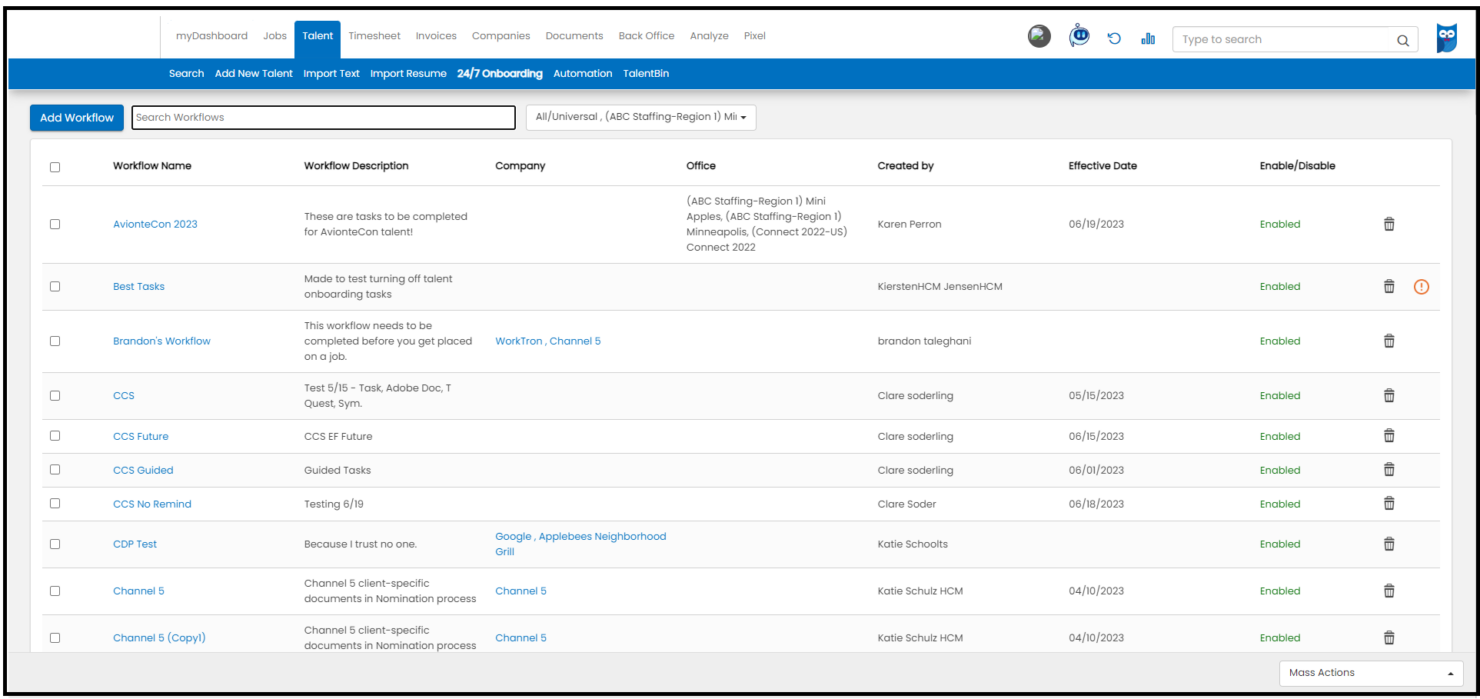The image size is (1480, 699).
Task: Open the Channel 5 company link
Action: (x=521, y=591)
